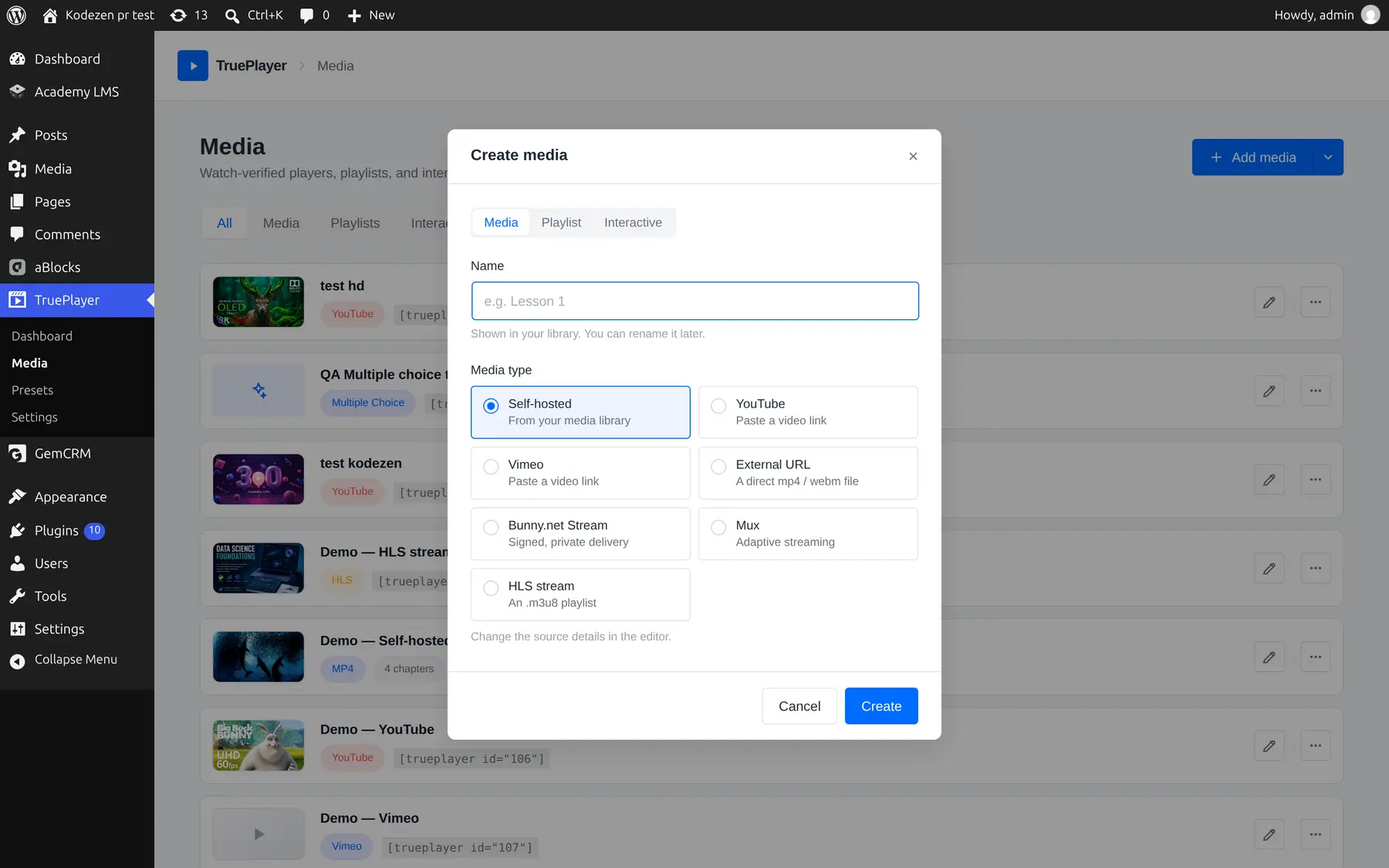The height and width of the screenshot is (868, 1389).
Task: Click the Plugins plug icon
Action: [x=17, y=530]
